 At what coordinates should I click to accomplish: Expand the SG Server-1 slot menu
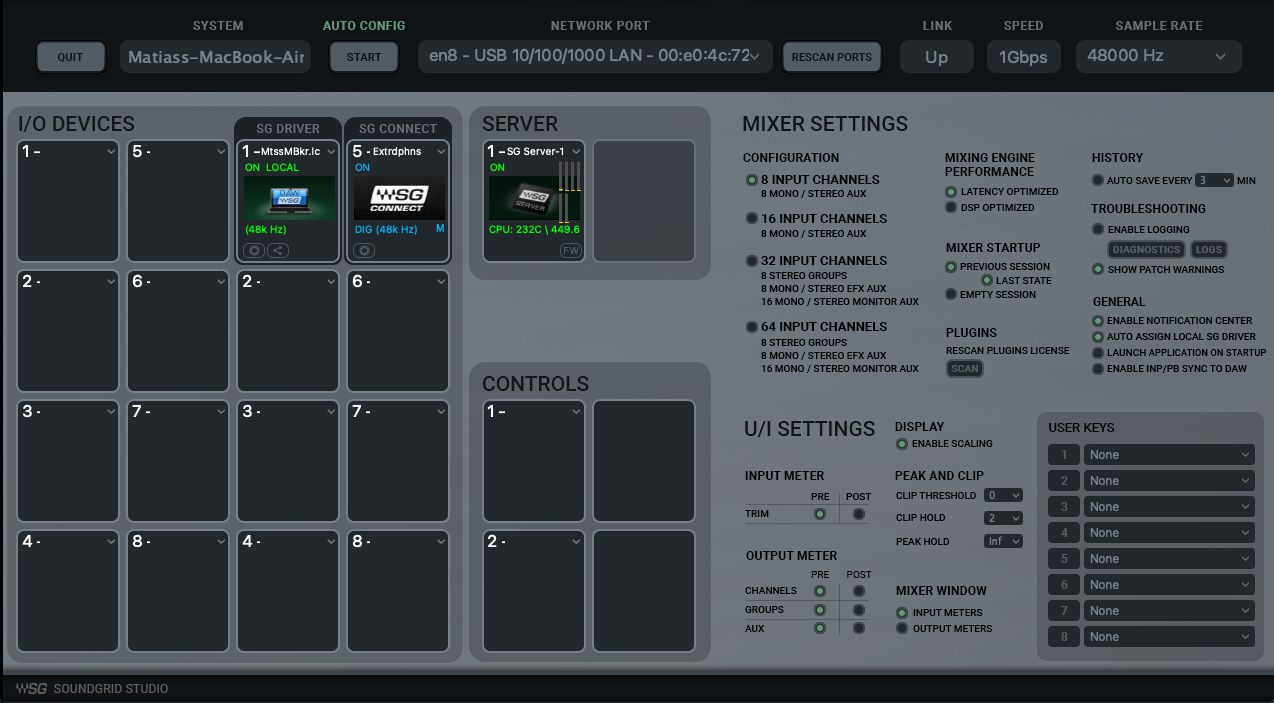point(575,152)
